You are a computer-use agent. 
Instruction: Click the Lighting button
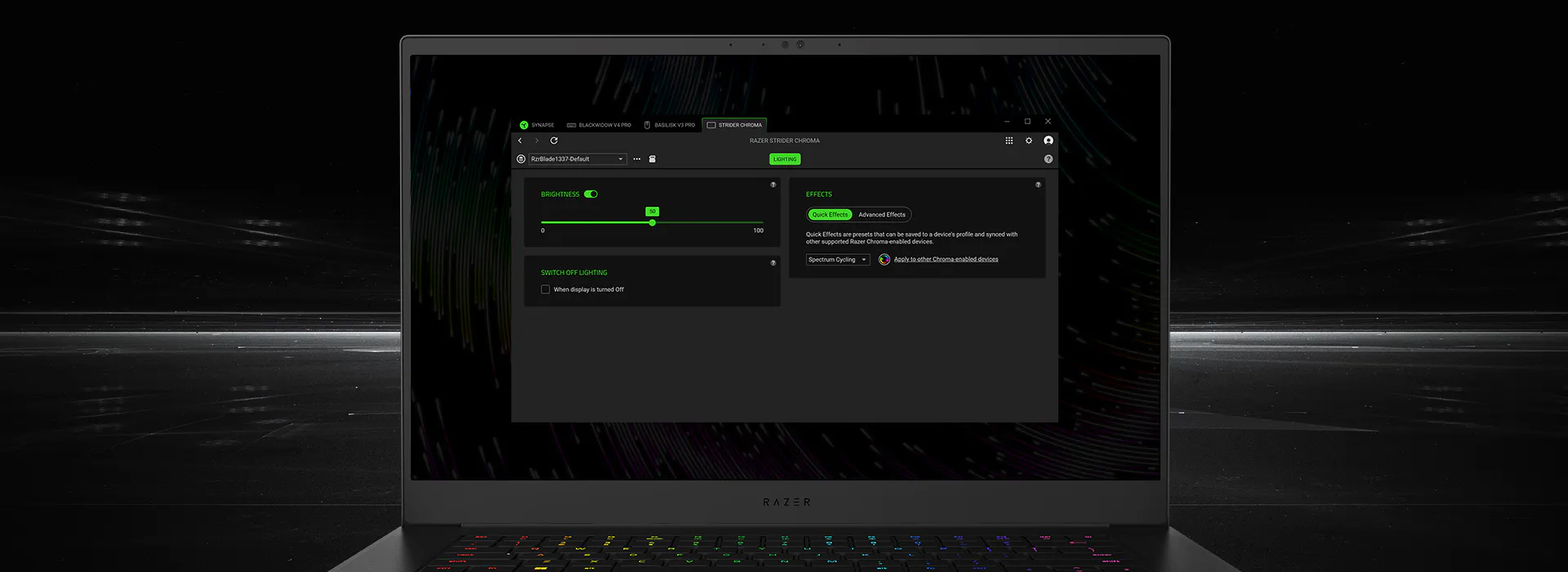point(785,159)
